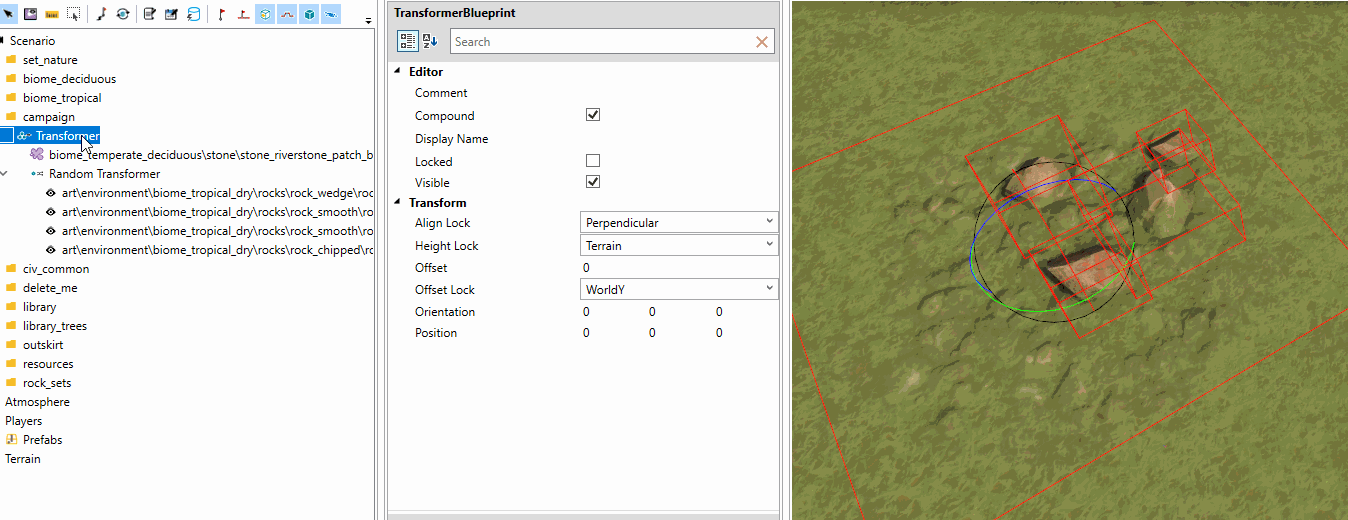Uncheck the Compound checkbox

(593, 115)
